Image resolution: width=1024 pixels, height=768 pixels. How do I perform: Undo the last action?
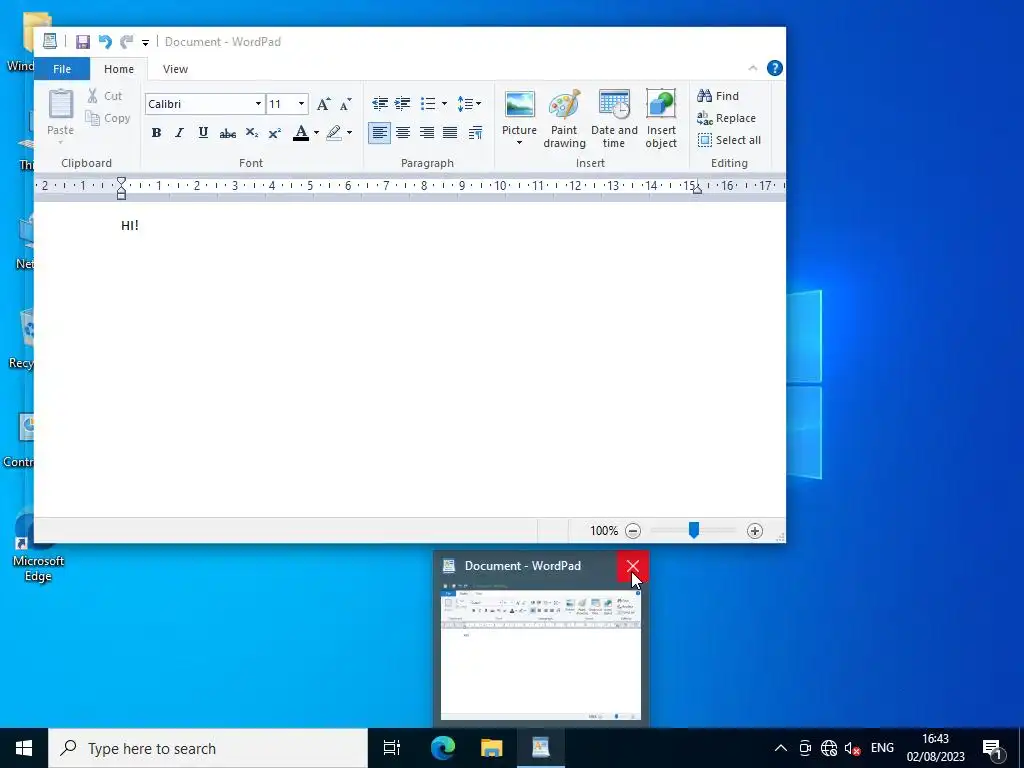[104, 42]
